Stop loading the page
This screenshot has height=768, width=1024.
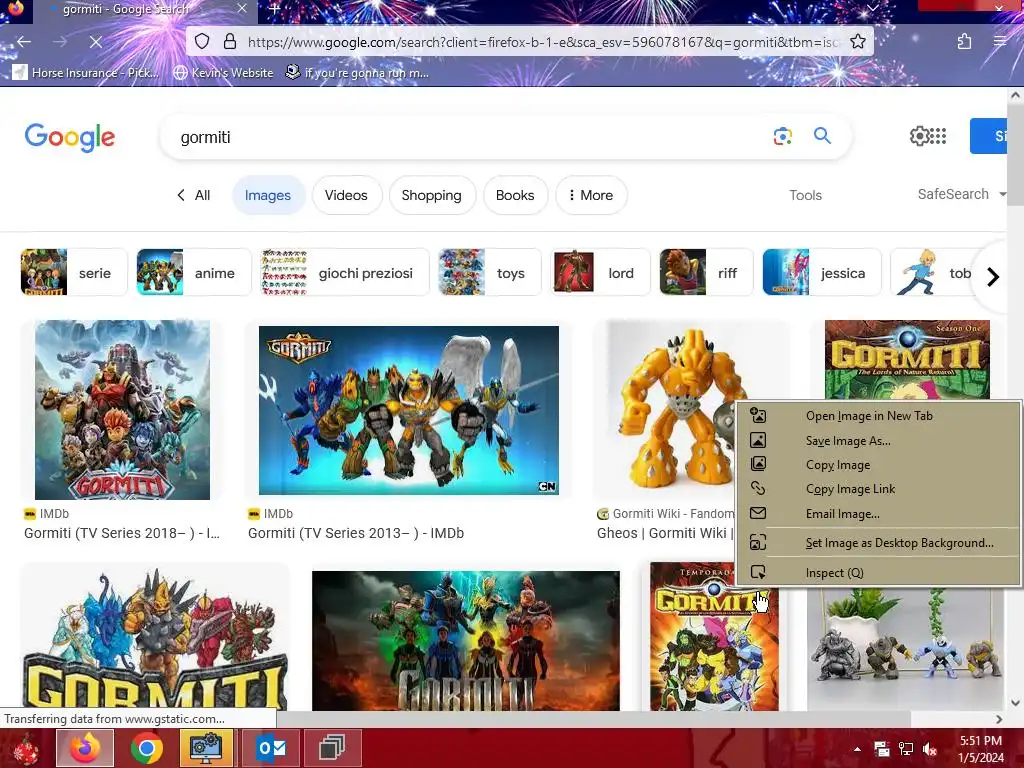(x=95, y=42)
